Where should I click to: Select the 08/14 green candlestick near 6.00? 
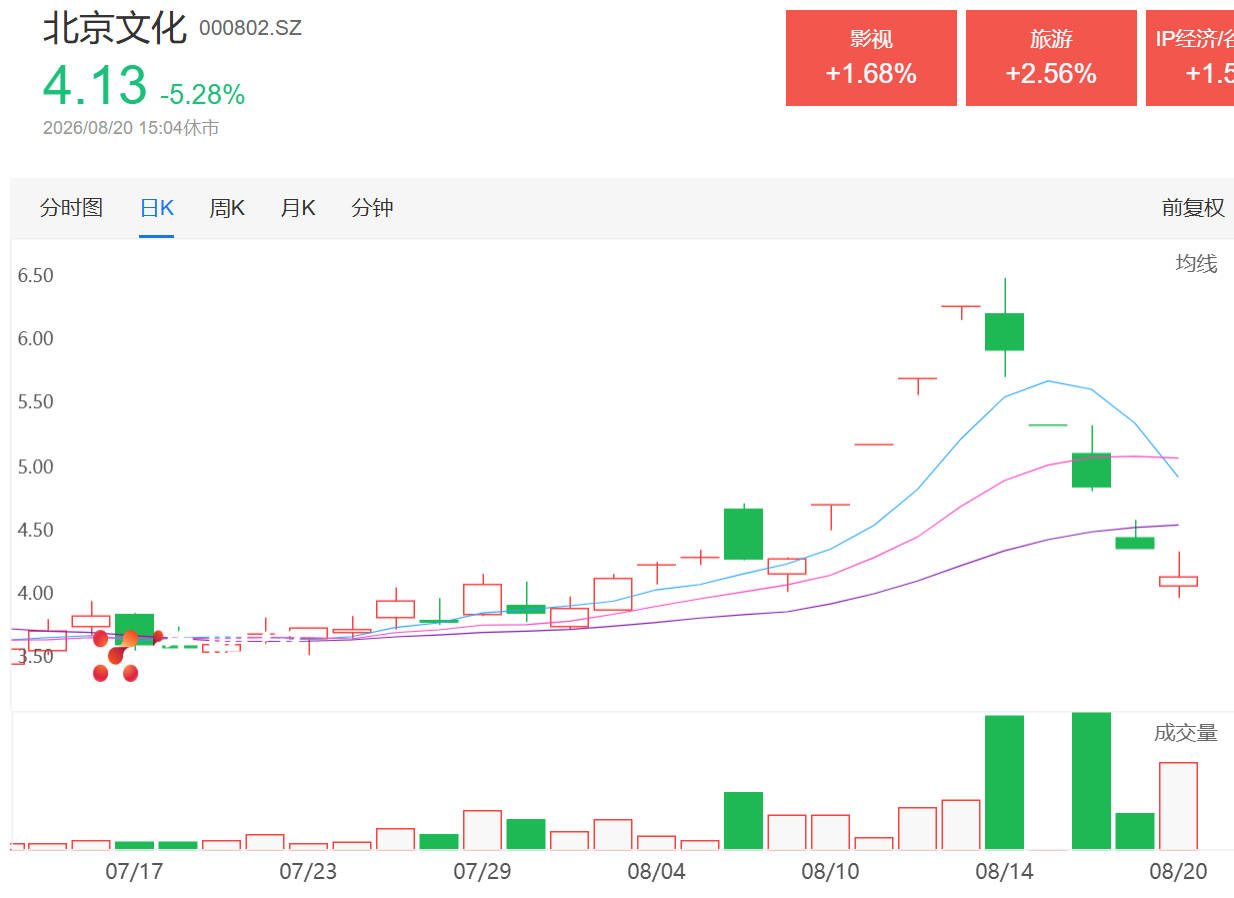tap(1005, 332)
